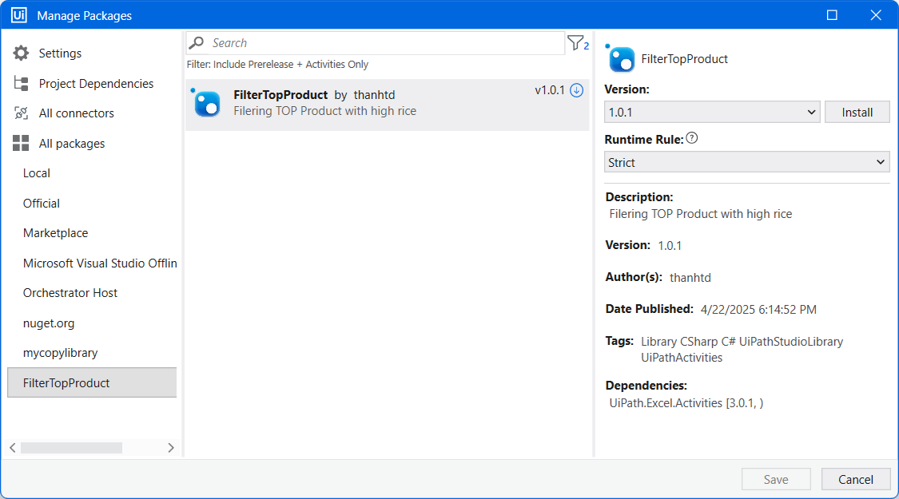The width and height of the screenshot is (899, 499).
Task: Select the Local package feed
Action: tap(37, 173)
